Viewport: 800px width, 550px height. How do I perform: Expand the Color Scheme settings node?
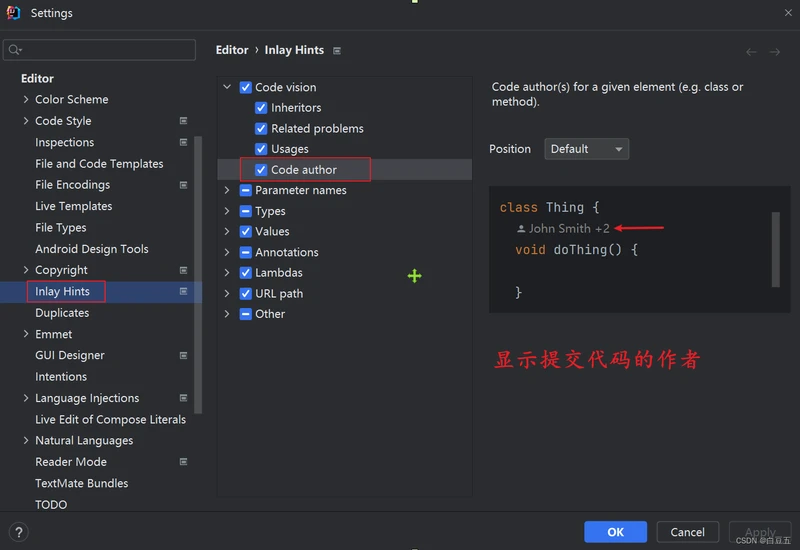(26, 100)
